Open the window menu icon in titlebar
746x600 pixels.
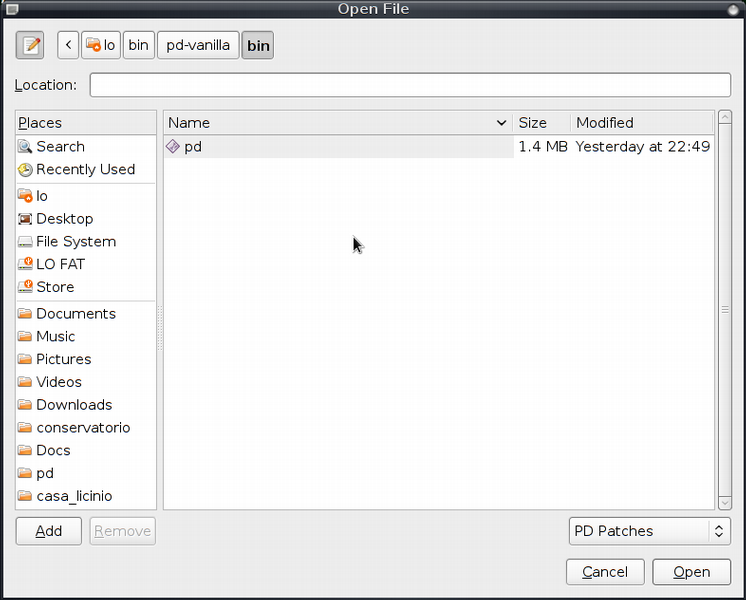pos(12,9)
